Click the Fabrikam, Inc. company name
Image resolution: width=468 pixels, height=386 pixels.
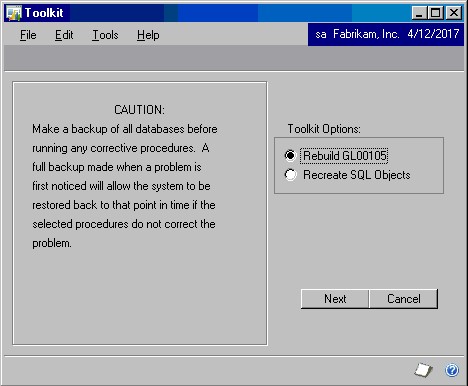tap(366, 34)
